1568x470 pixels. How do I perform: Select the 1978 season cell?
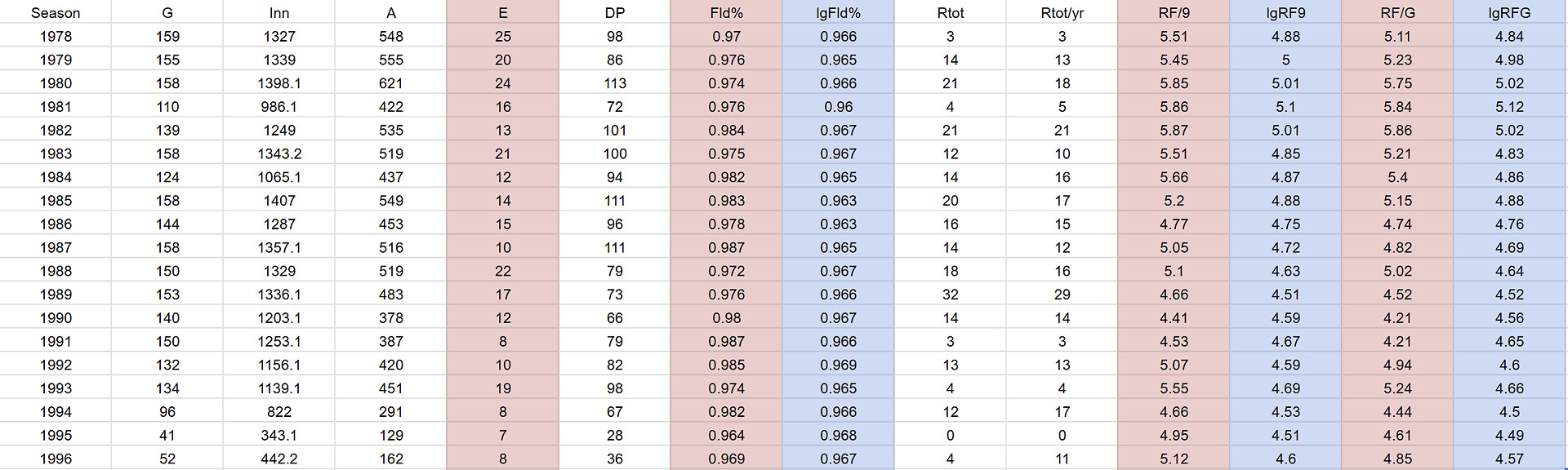click(56, 37)
